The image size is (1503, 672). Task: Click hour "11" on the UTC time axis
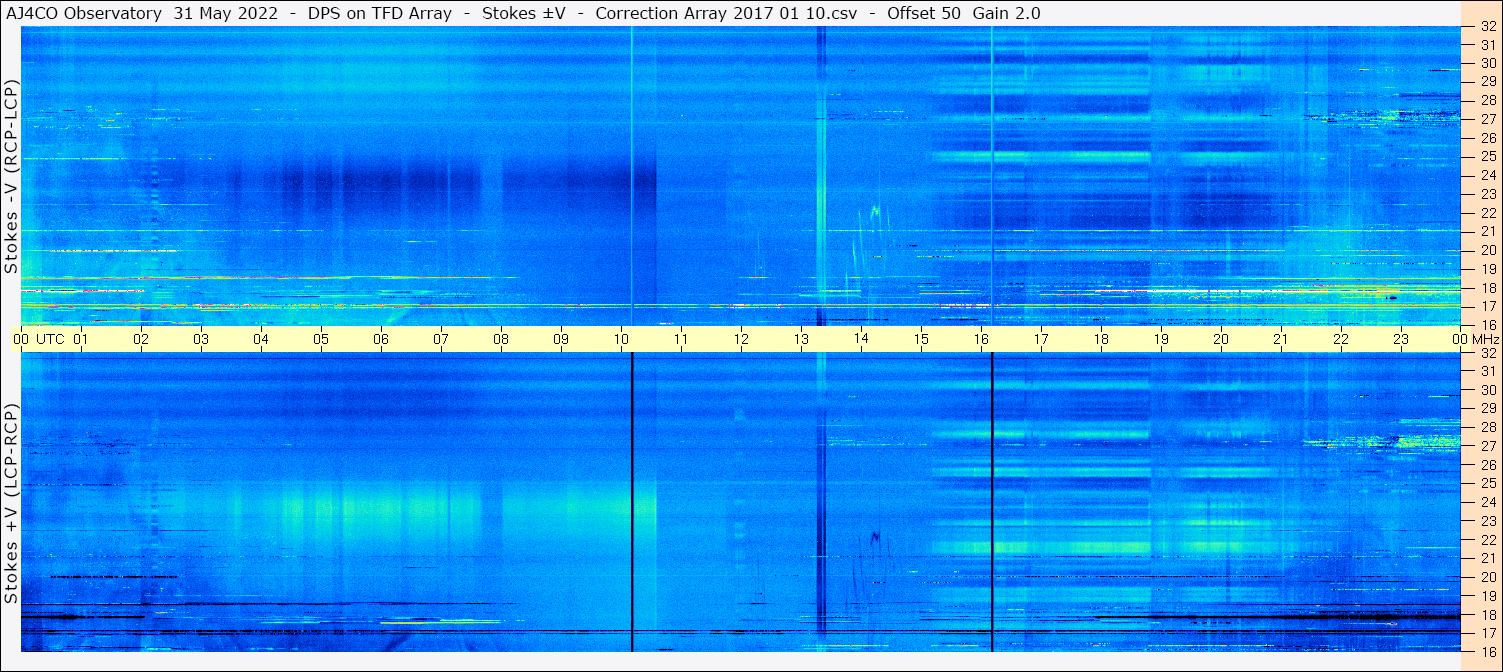click(681, 339)
